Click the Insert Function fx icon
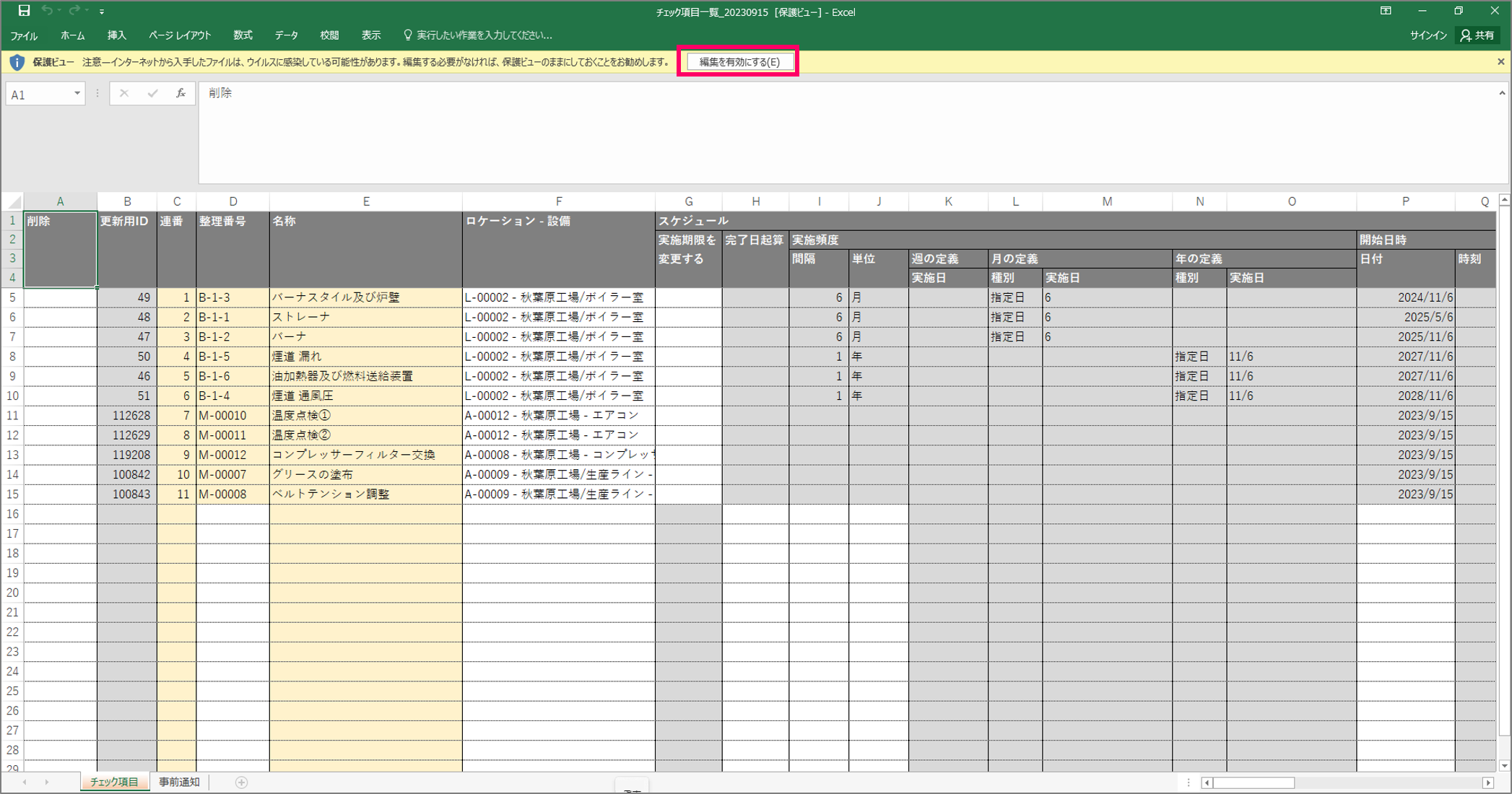1512x794 pixels. (181, 94)
